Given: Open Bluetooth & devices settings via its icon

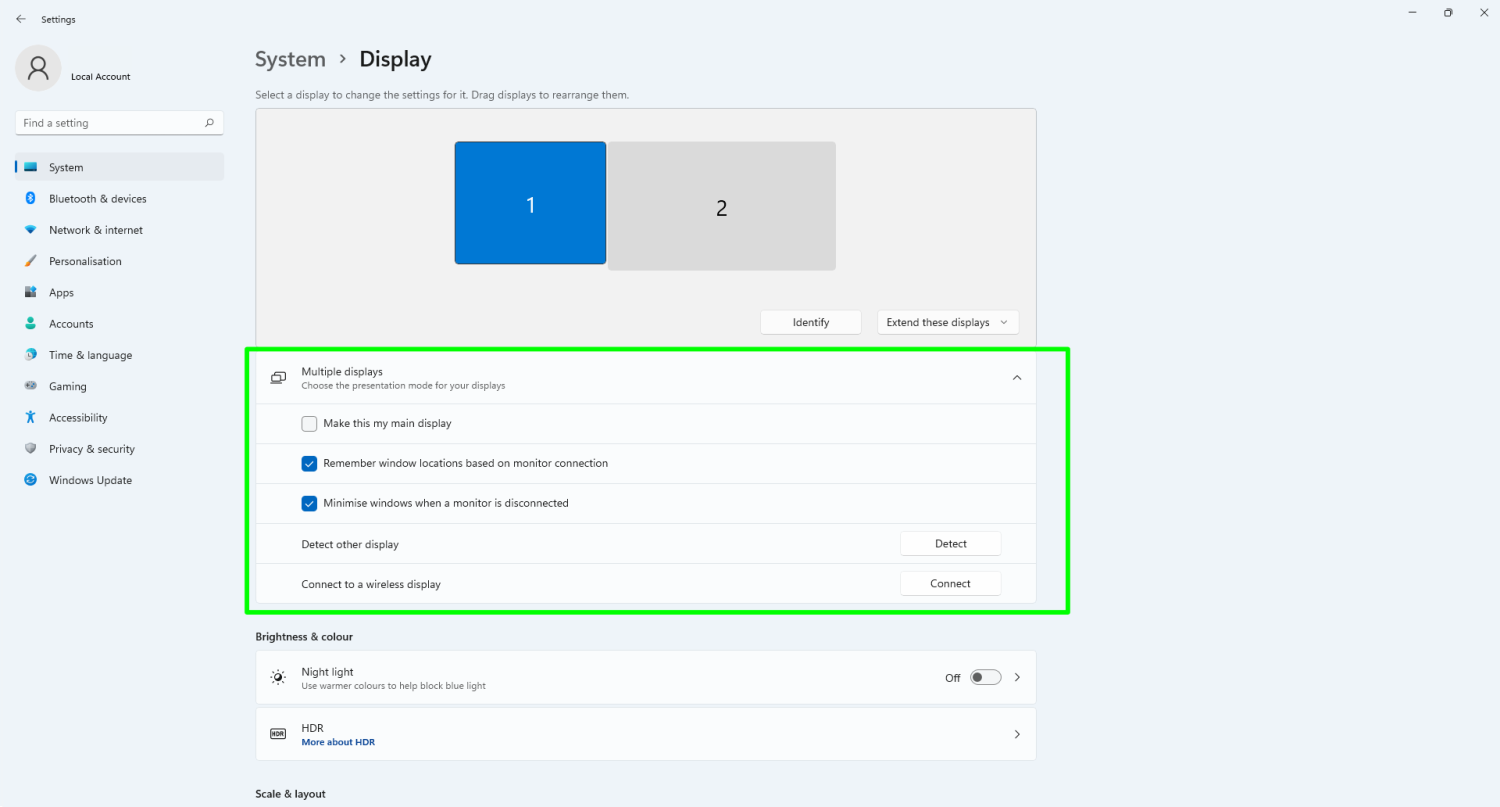Looking at the screenshot, I should pyautogui.click(x=31, y=198).
